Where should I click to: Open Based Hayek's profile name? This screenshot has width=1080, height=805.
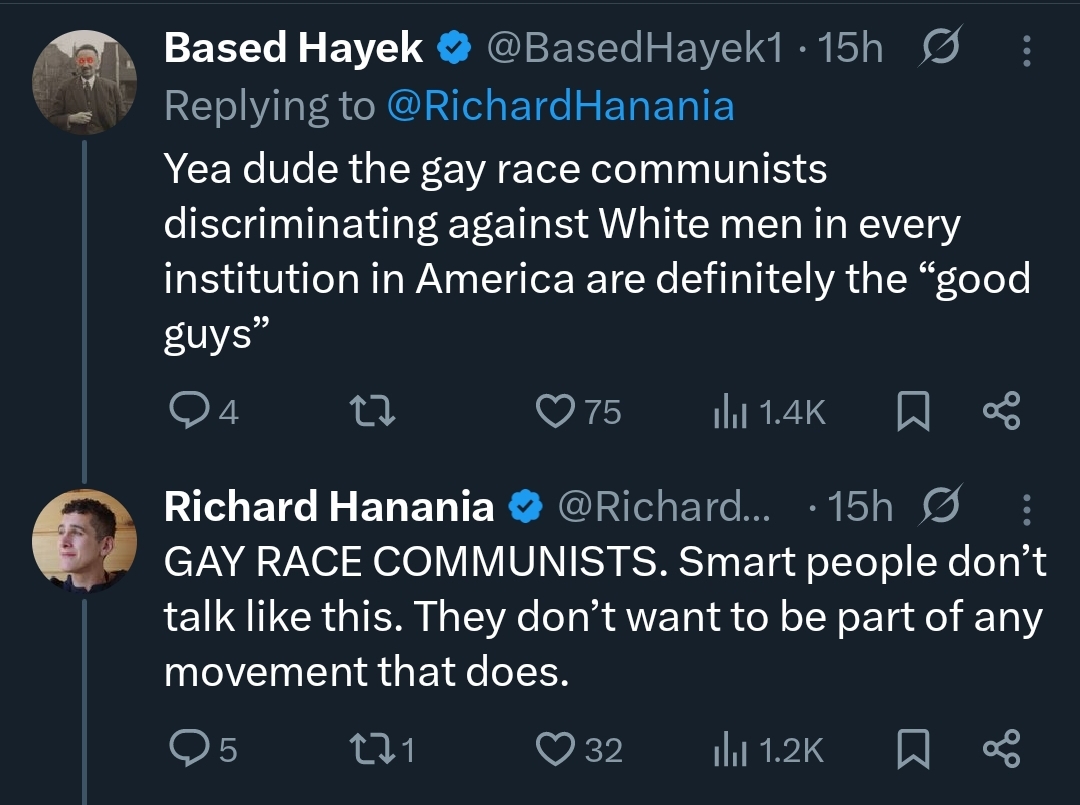[x=293, y=49]
